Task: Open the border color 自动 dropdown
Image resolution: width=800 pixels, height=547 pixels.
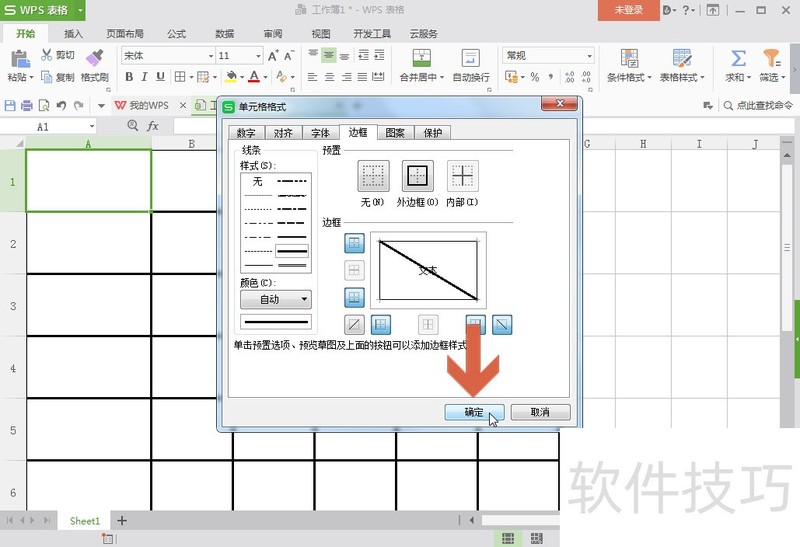Action: pyautogui.click(x=276, y=299)
